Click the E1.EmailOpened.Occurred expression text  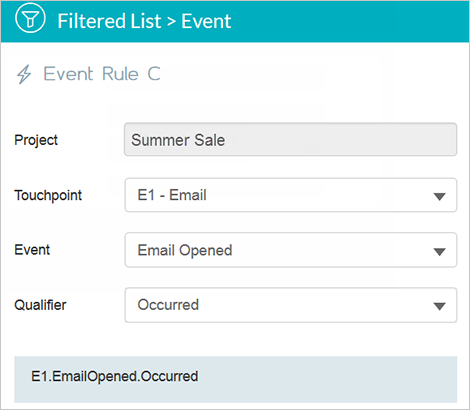[115, 376]
